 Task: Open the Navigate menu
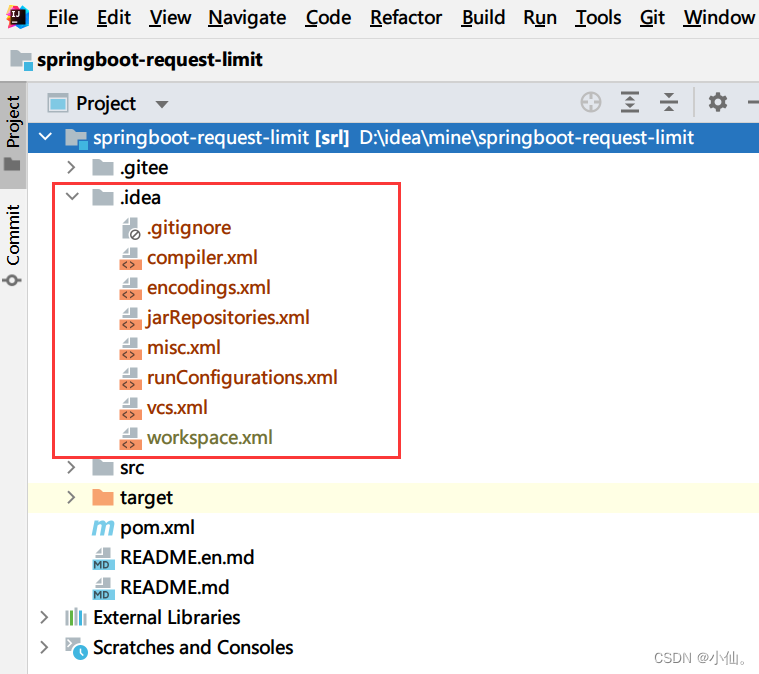pos(247,18)
